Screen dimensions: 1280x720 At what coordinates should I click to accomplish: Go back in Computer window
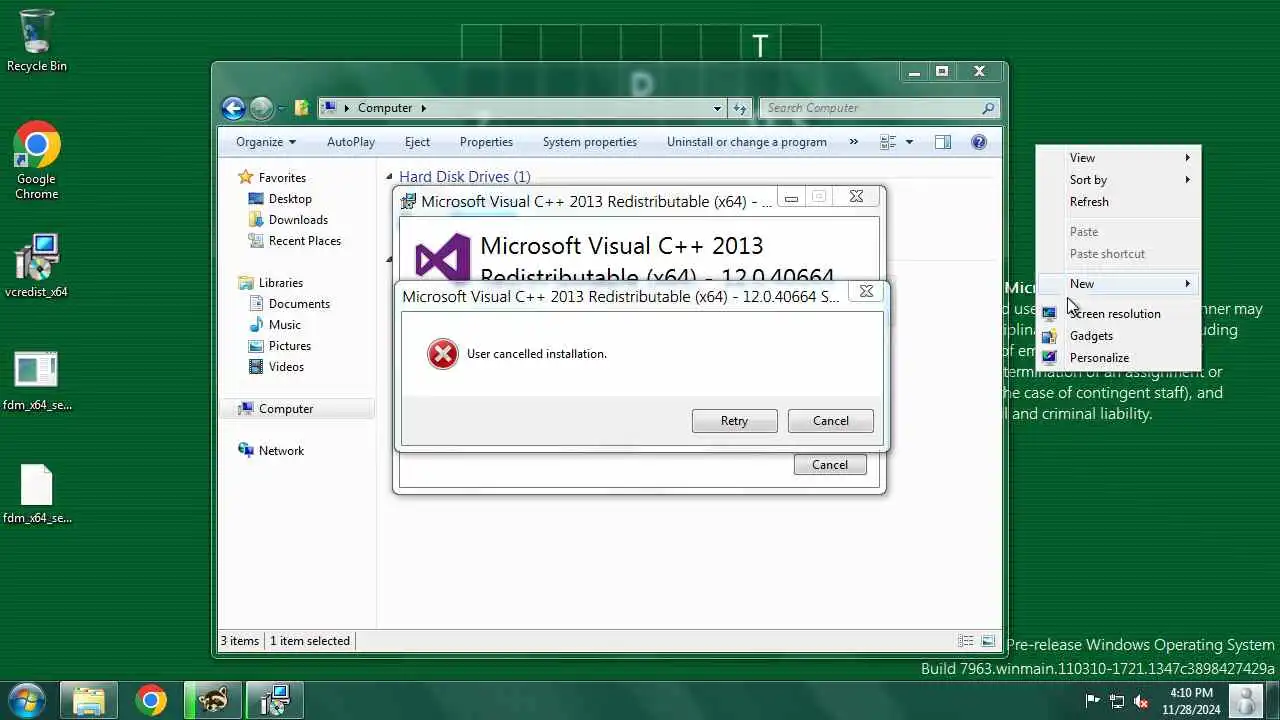[233, 108]
